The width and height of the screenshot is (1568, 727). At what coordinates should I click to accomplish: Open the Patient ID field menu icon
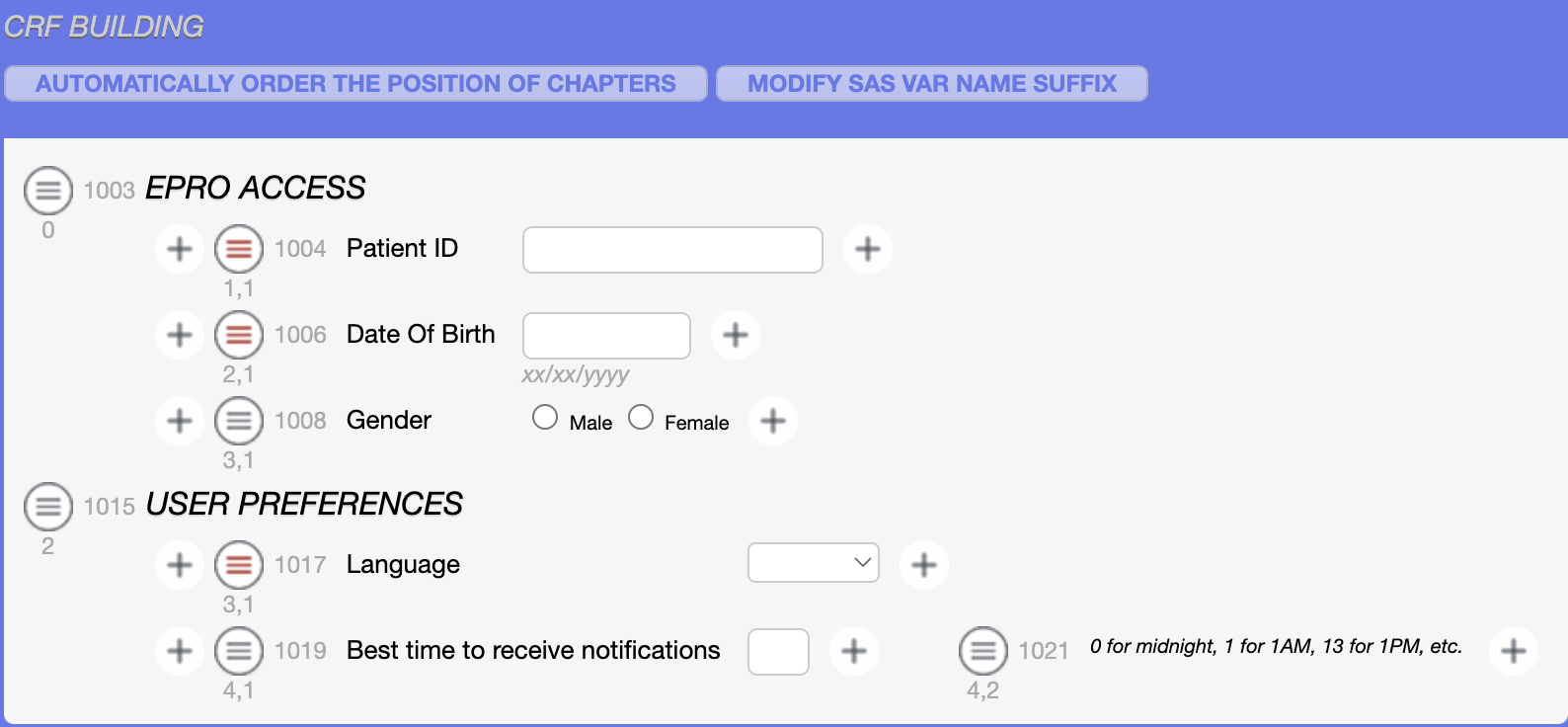click(239, 249)
